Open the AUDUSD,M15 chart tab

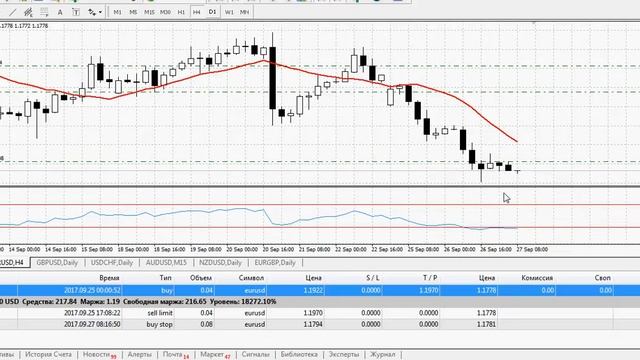[166, 262]
